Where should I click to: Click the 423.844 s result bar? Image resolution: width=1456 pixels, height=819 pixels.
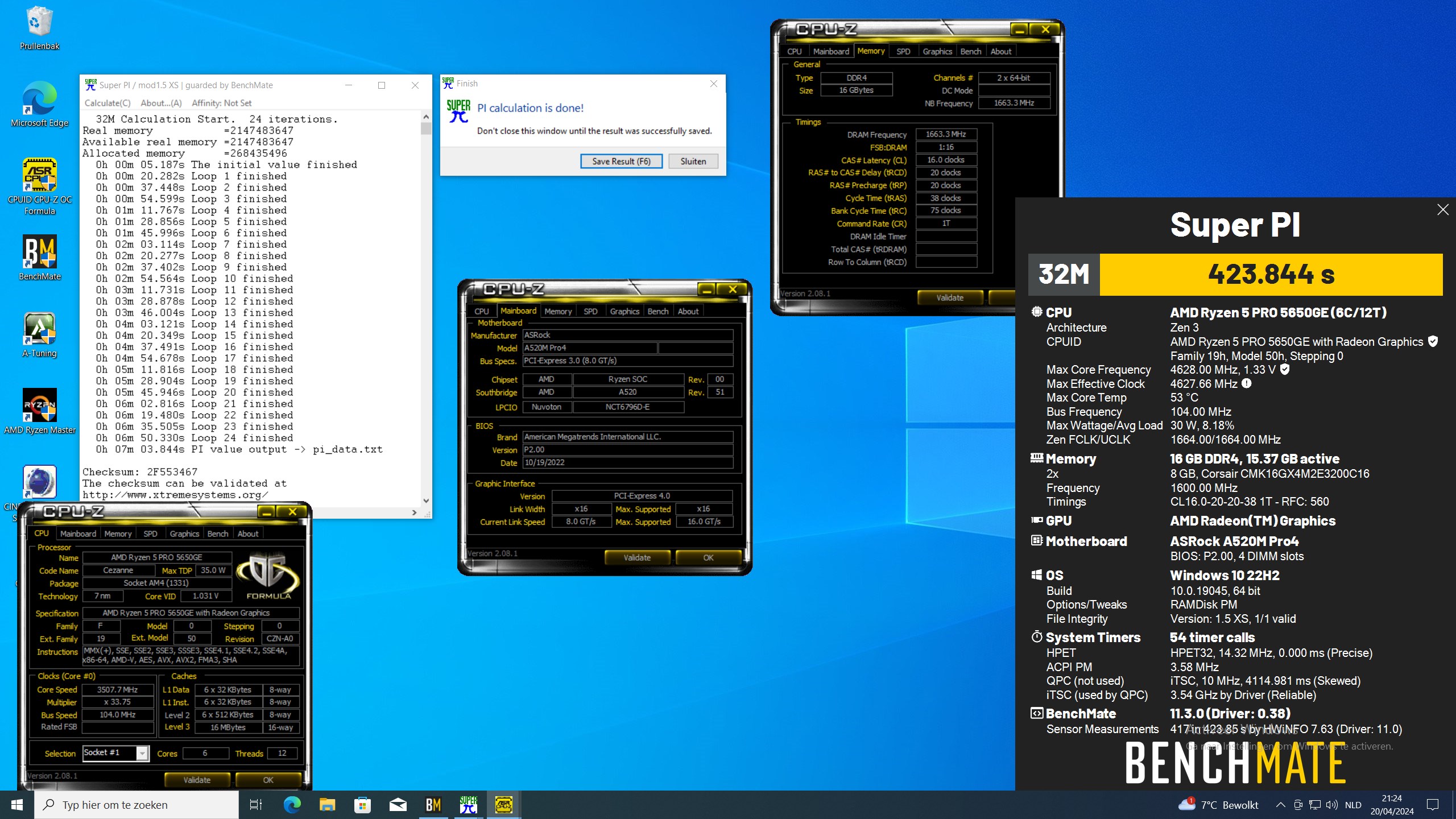click(x=1271, y=274)
